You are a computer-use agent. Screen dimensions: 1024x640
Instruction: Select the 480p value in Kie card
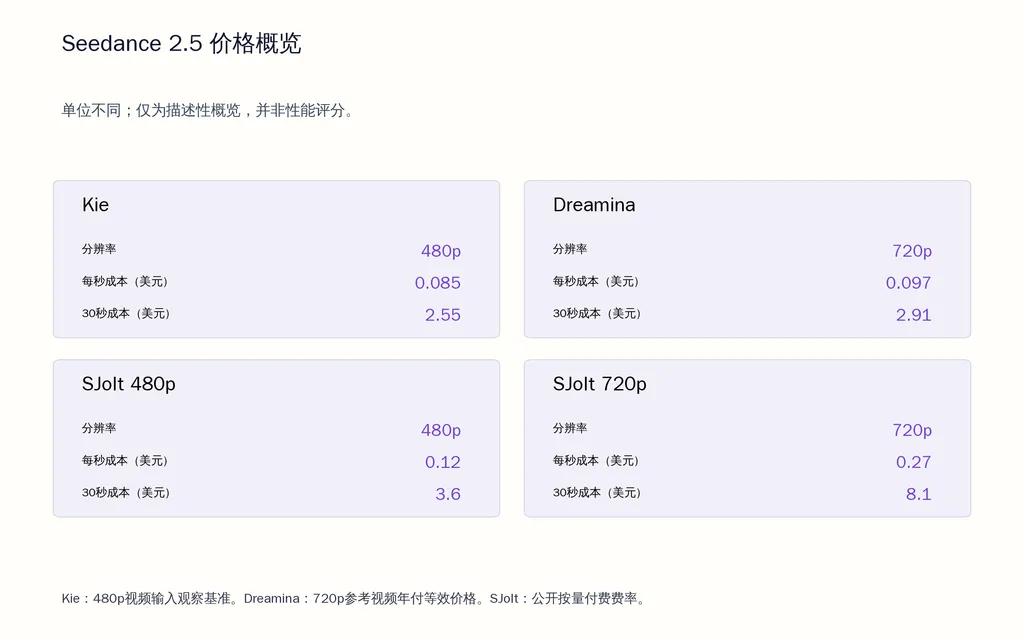441,251
